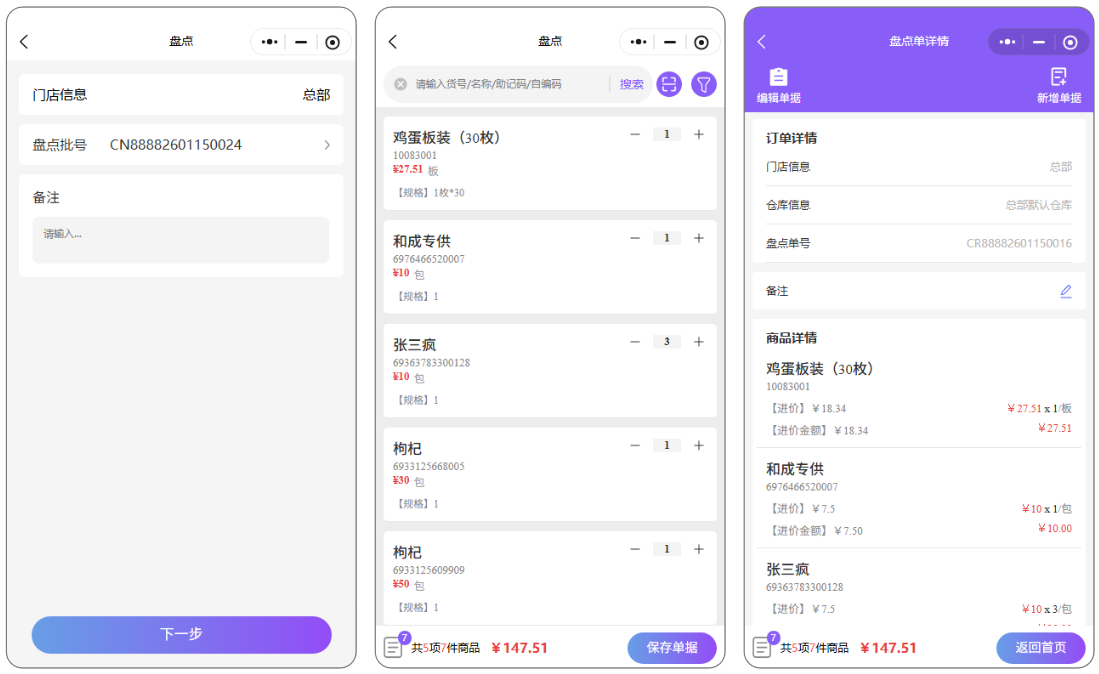The width and height of the screenshot is (1099, 674).
Task: Decrease quantity of 张三疯 in product list
Action: [635, 342]
